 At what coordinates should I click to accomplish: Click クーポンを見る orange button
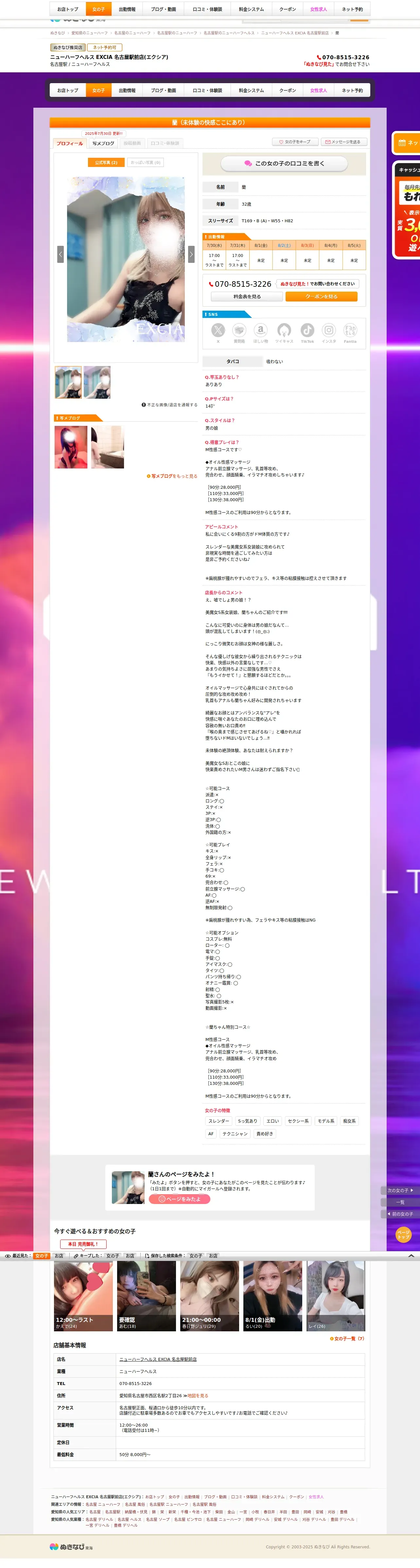(322, 297)
